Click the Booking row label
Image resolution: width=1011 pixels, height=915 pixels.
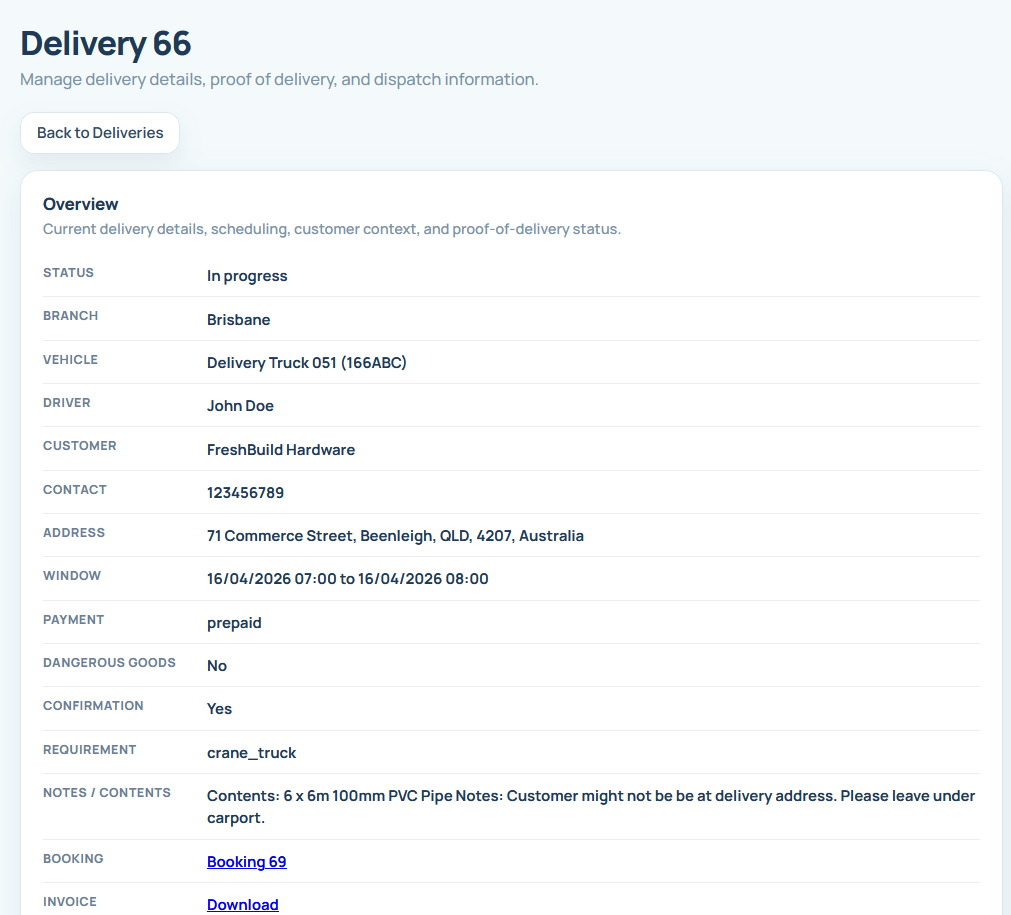point(70,858)
